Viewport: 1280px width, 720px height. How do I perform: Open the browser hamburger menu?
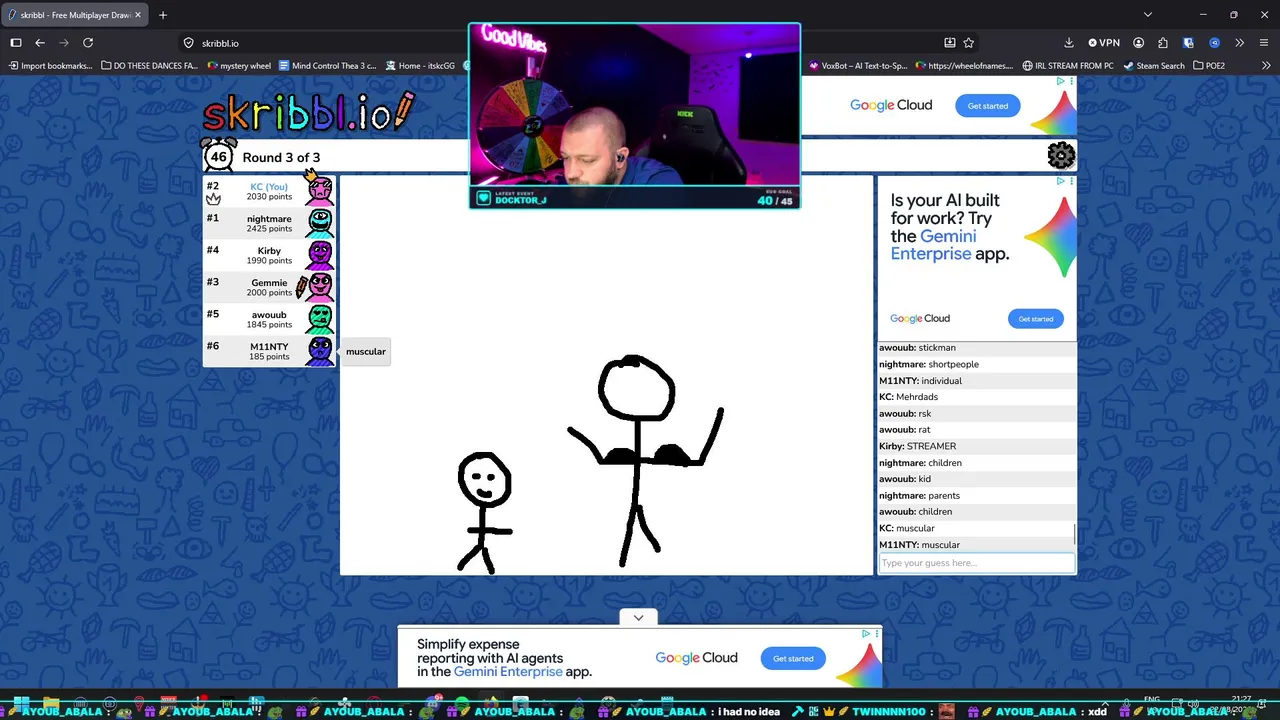1264,43
